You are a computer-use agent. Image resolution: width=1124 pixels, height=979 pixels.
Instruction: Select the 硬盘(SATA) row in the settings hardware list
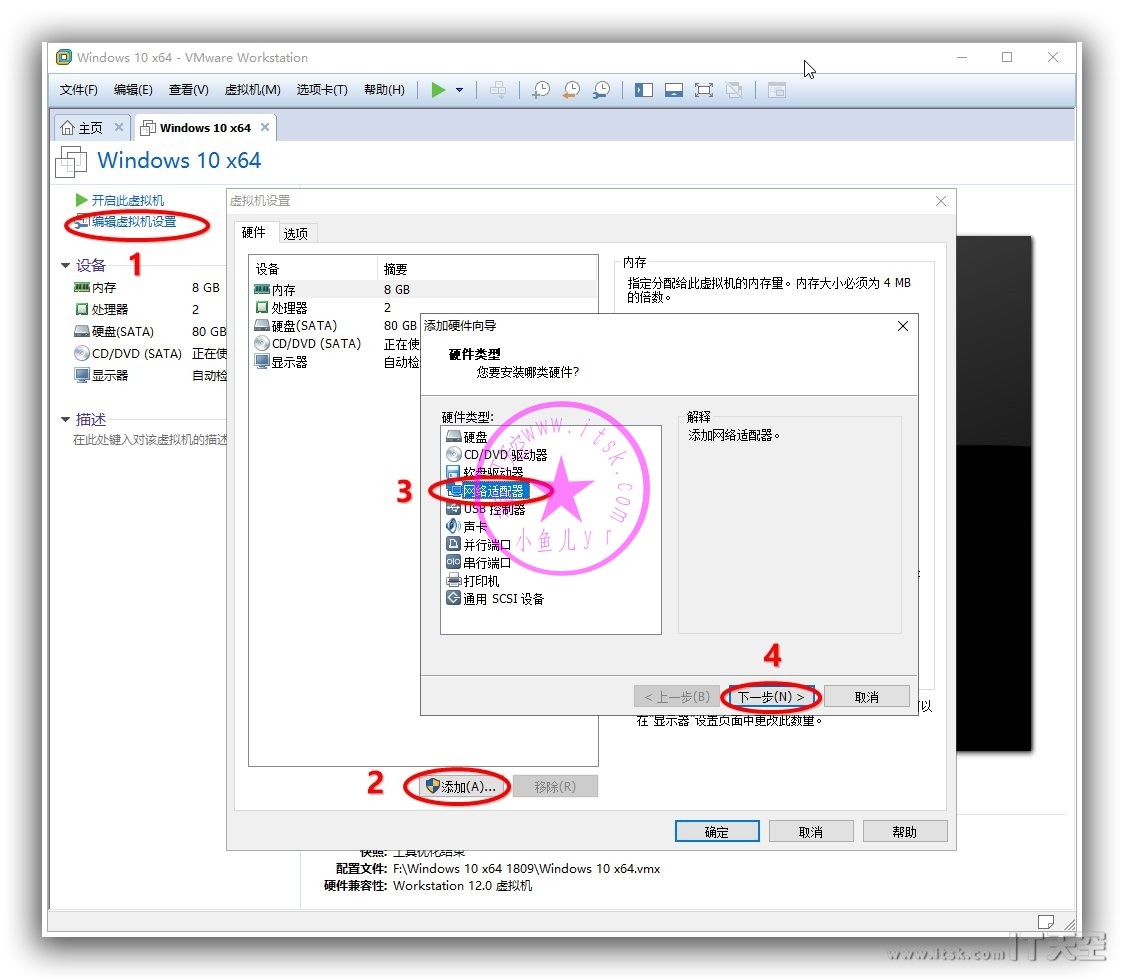(x=336, y=325)
